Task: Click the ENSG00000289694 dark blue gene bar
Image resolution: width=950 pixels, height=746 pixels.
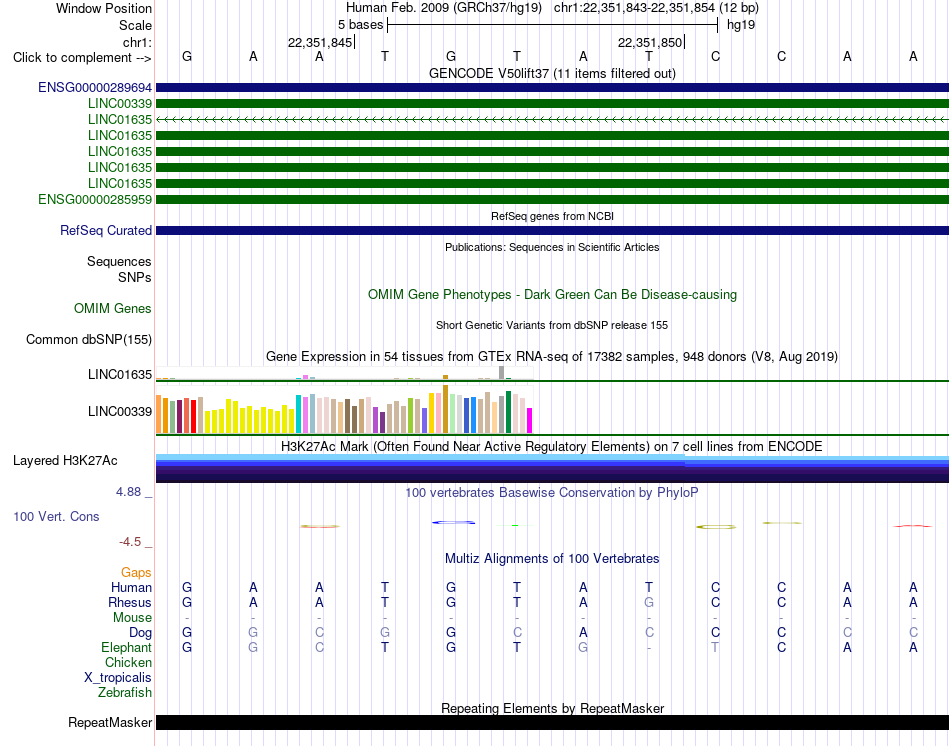Action: [x=552, y=88]
